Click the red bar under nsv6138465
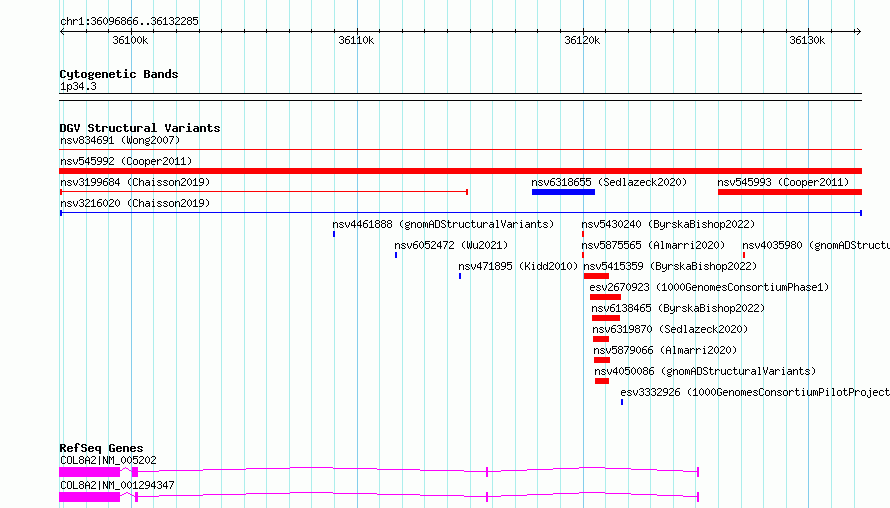The width and height of the screenshot is (890, 508). [x=606, y=318]
